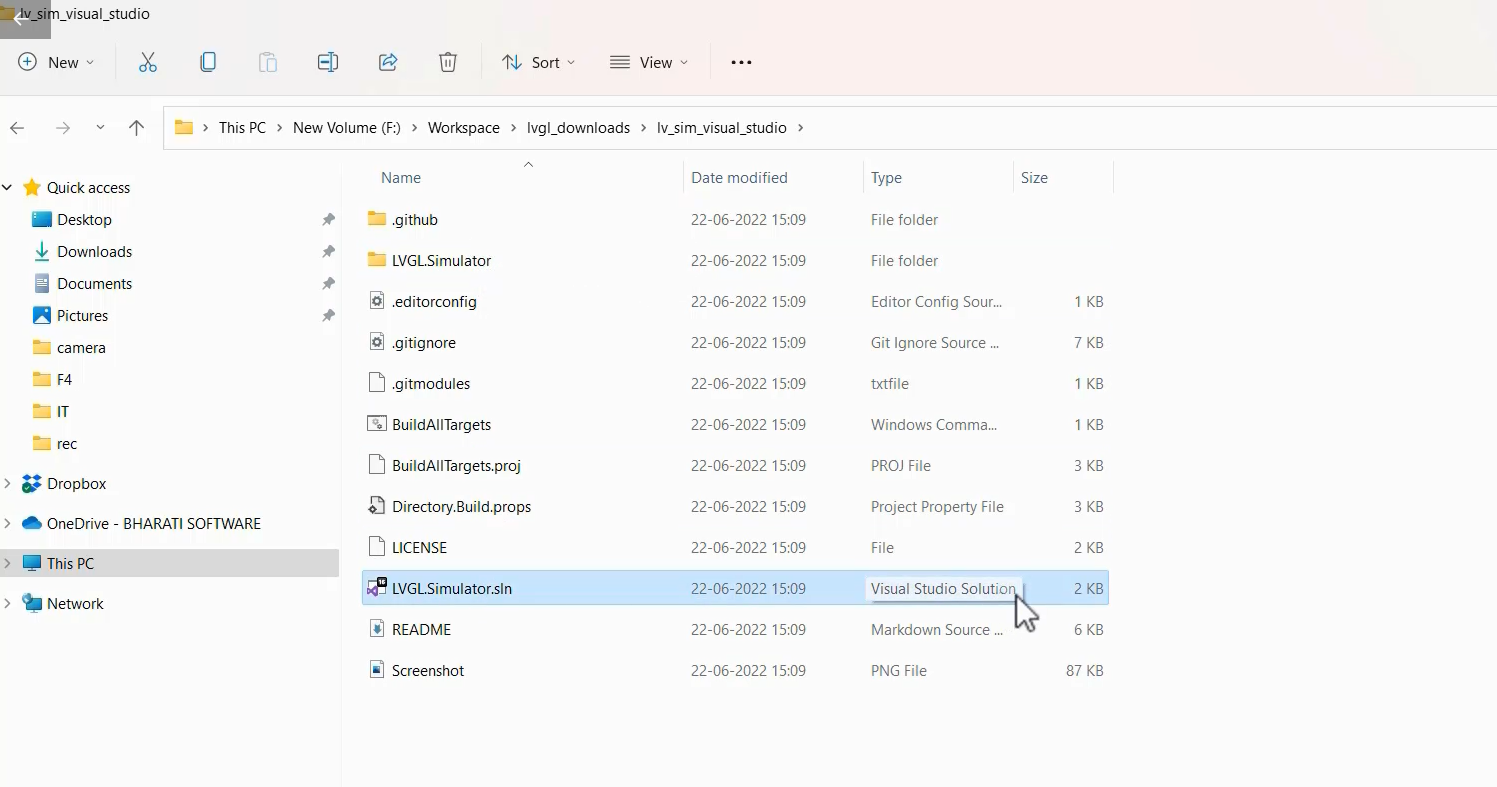Expand the Network tree node
Viewport: 1497px width, 787px height.
[x=8, y=603]
